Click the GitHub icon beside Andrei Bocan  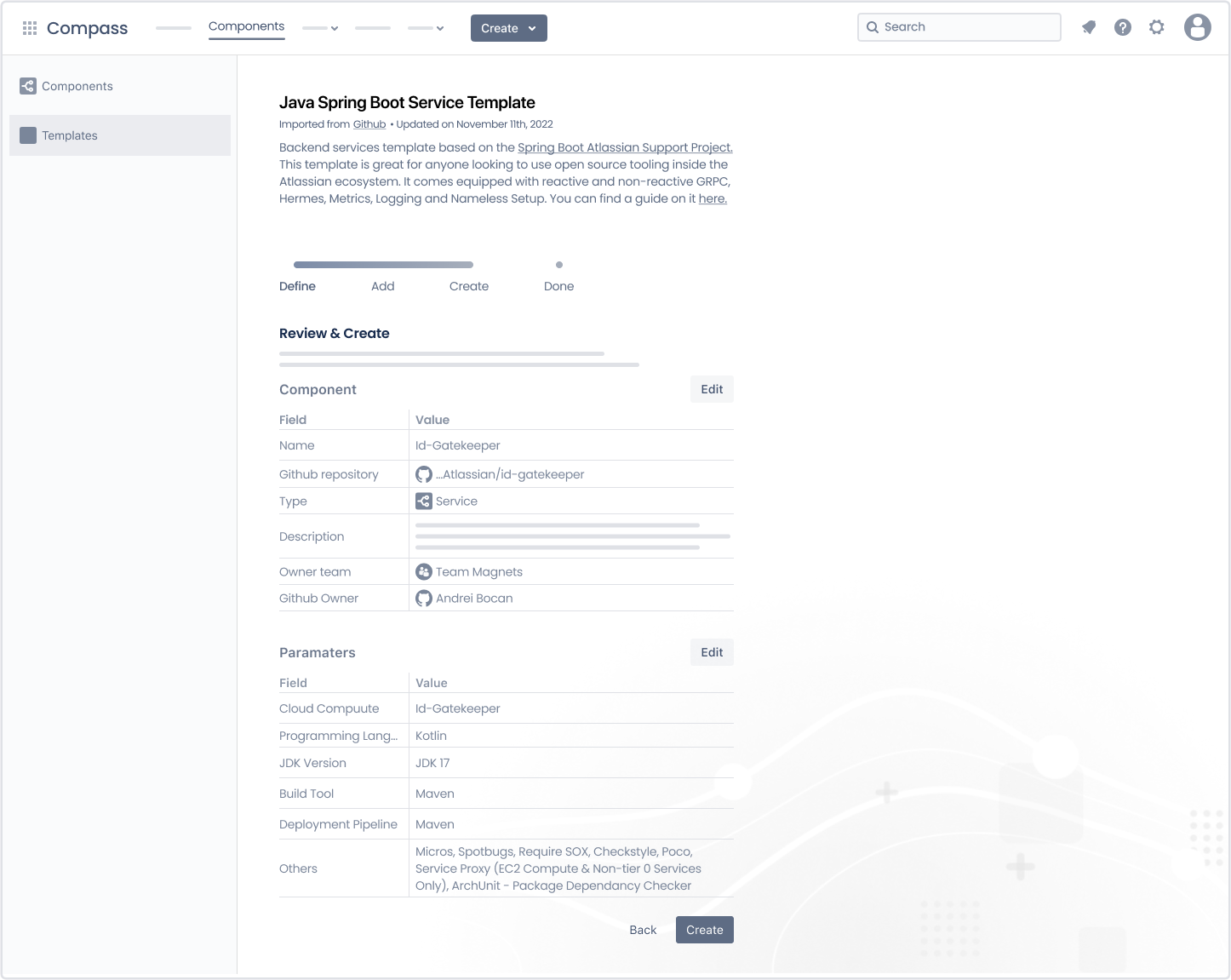point(424,598)
